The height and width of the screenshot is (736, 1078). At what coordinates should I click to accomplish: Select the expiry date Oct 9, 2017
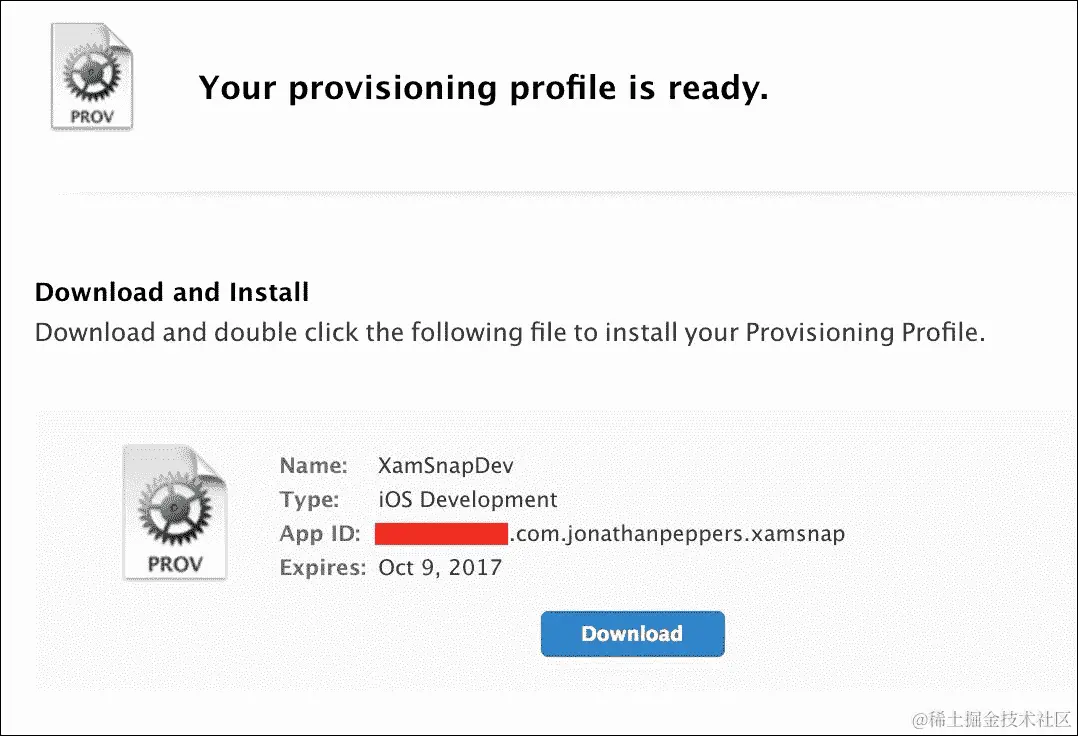point(440,568)
